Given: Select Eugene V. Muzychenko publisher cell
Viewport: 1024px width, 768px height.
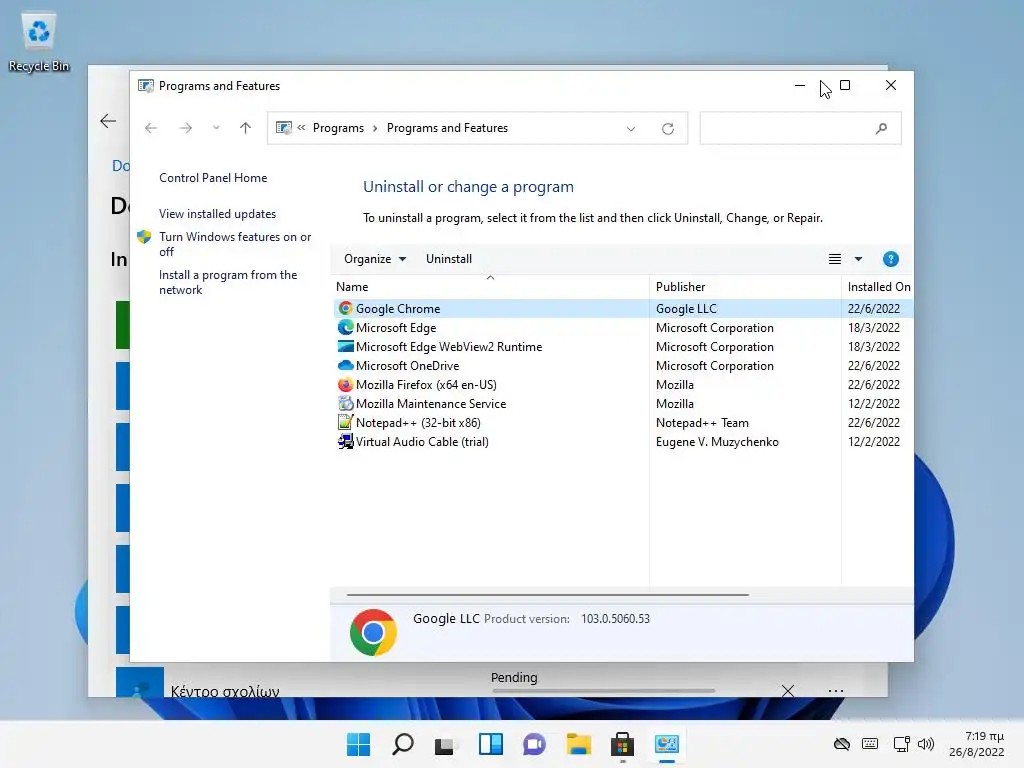Looking at the screenshot, I should click(x=717, y=441).
